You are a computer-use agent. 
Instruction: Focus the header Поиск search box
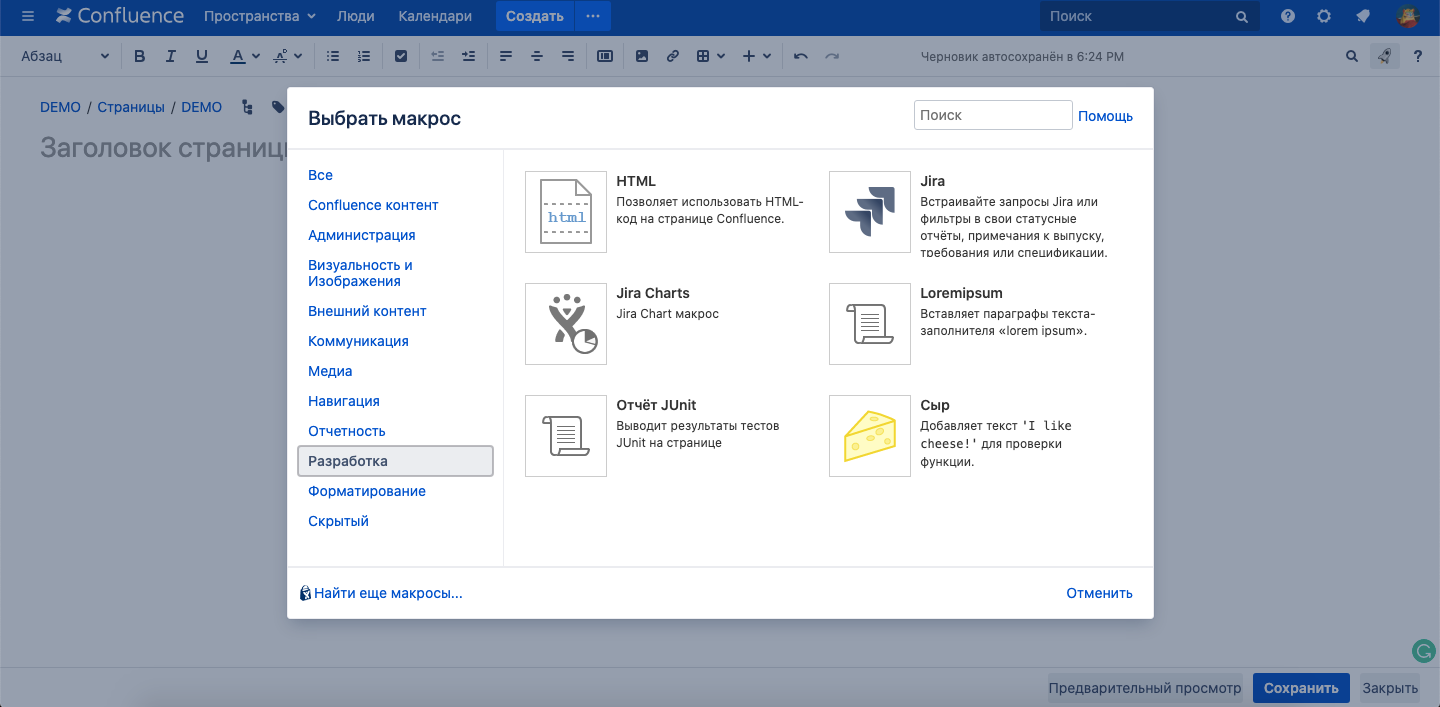click(1148, 16)
